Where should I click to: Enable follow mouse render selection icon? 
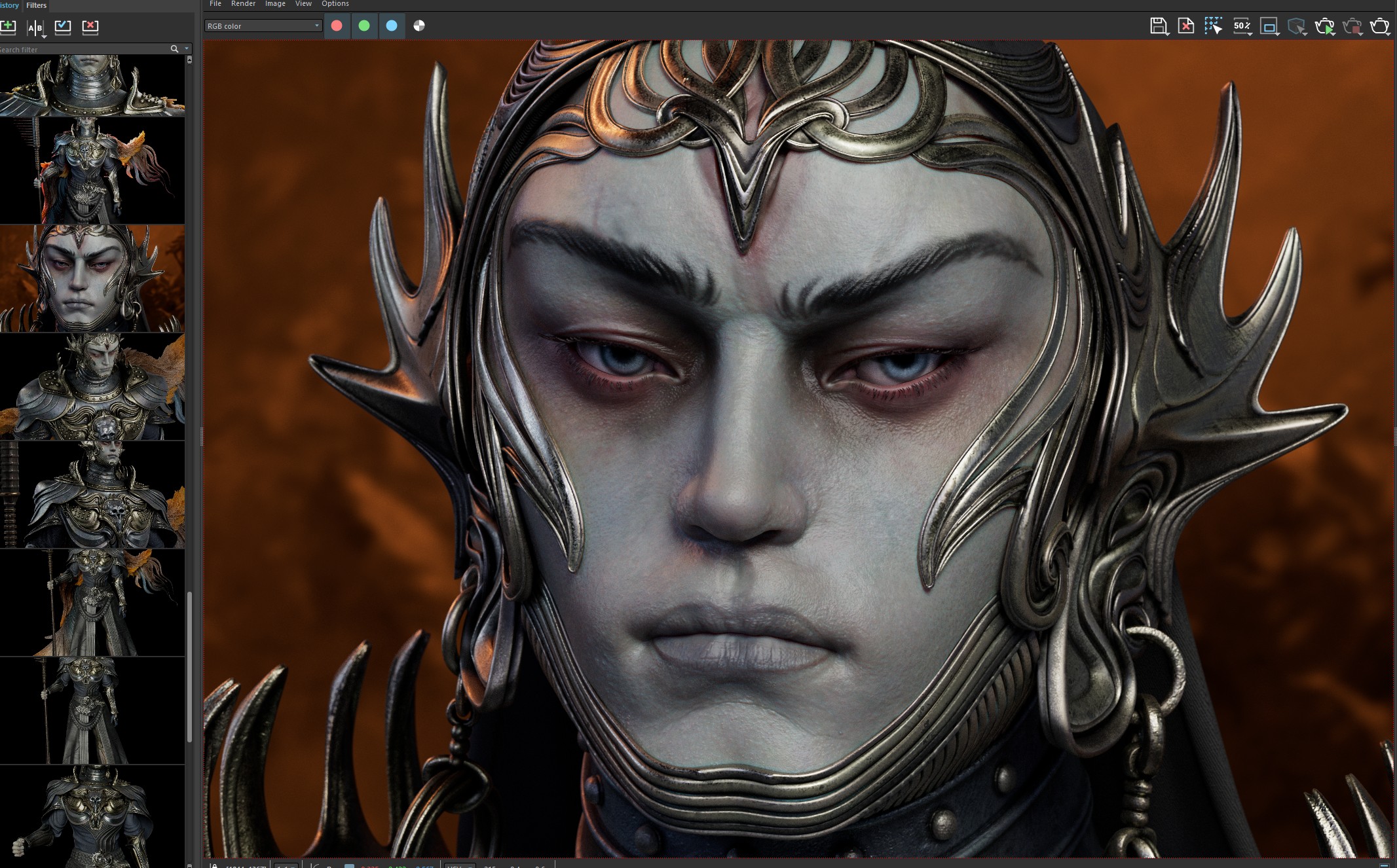click(1212, 26)
